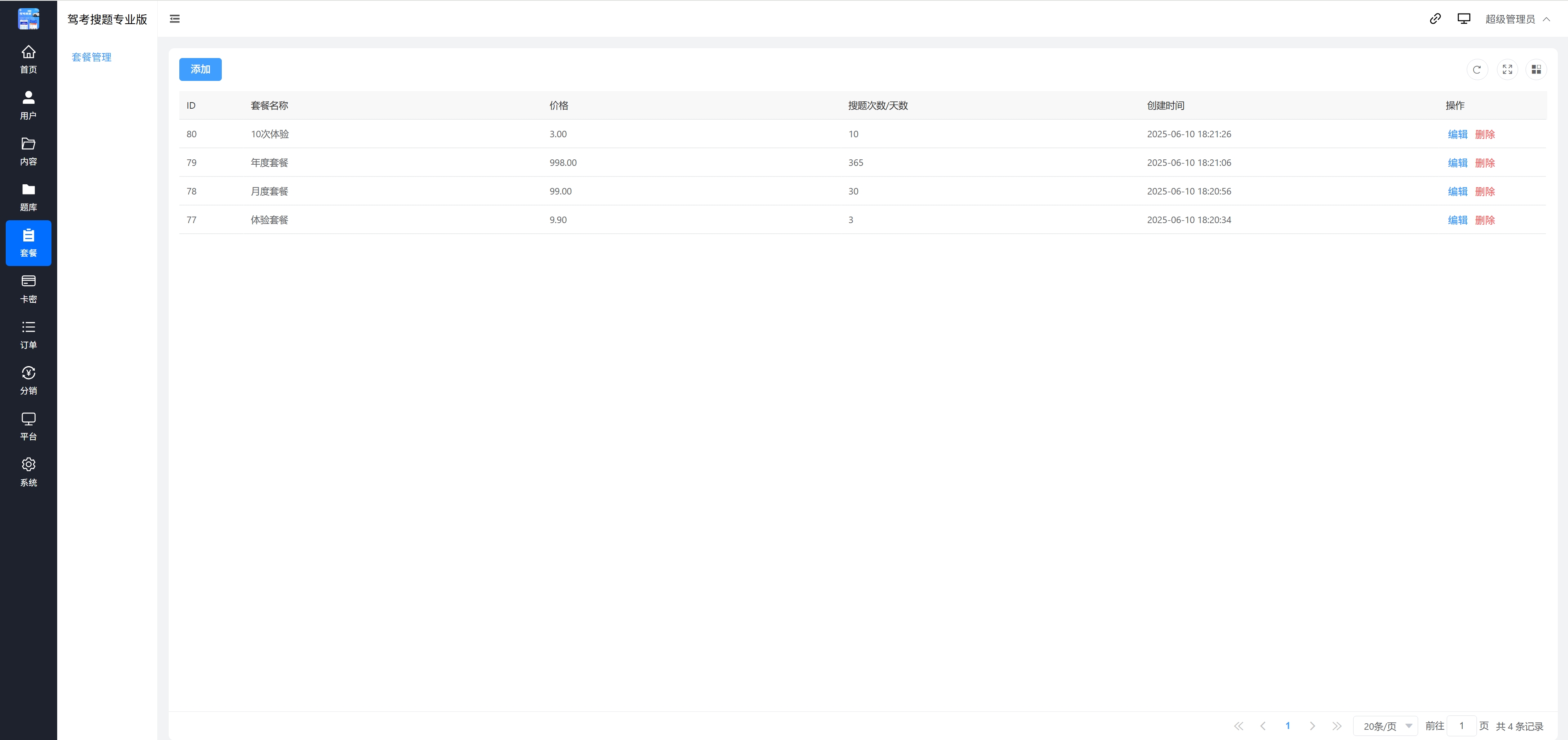Click the price 99.00 cell
The image size is (1568, 740).
(561, 191)
